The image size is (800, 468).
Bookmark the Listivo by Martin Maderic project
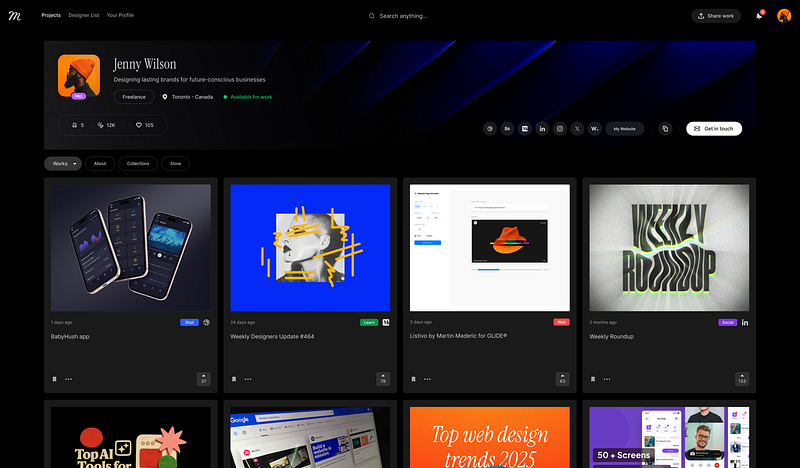(x=414, y=379)
